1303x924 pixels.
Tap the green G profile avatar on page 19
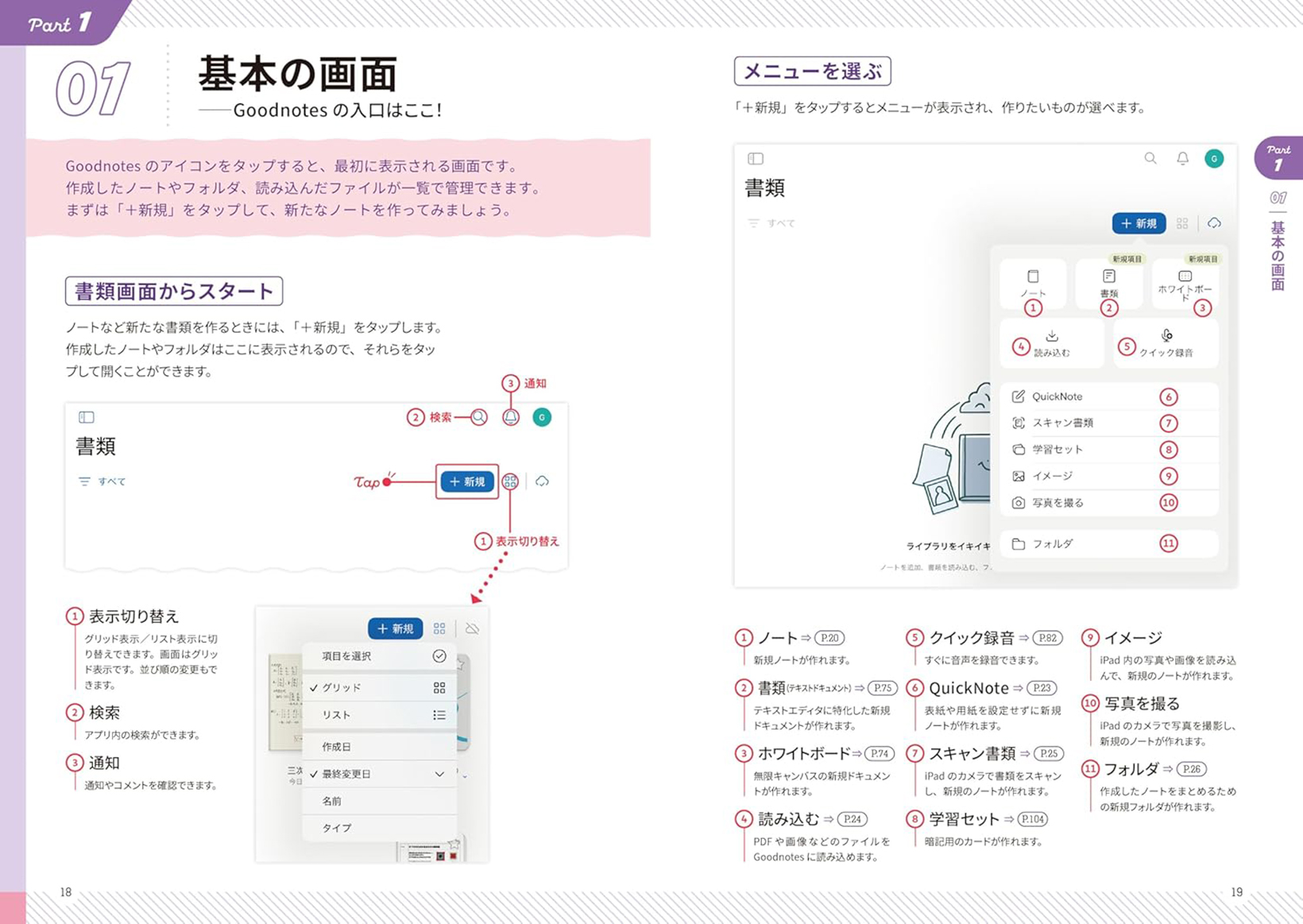pos(1214,159)
